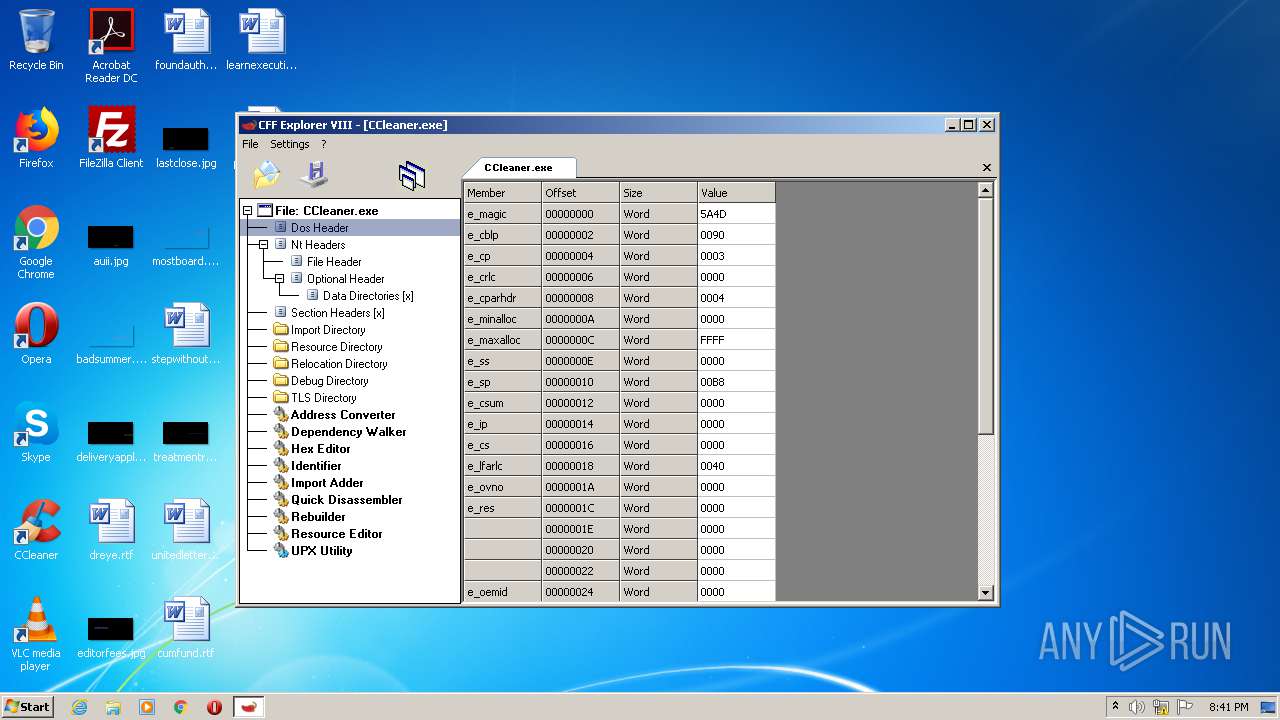Screen dimensions: 1280x720
Task: Click the CFF Explorer taskbar button
Action: [x=249, y=707]
